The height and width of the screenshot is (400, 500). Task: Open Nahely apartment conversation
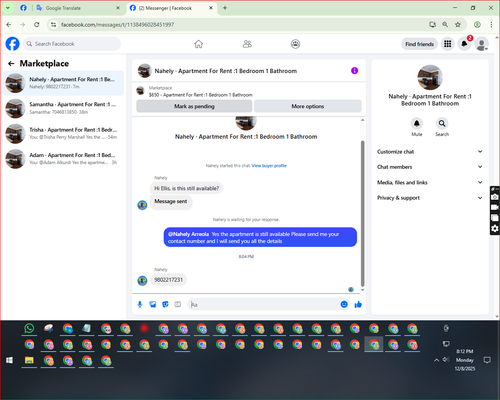[63, 83]
